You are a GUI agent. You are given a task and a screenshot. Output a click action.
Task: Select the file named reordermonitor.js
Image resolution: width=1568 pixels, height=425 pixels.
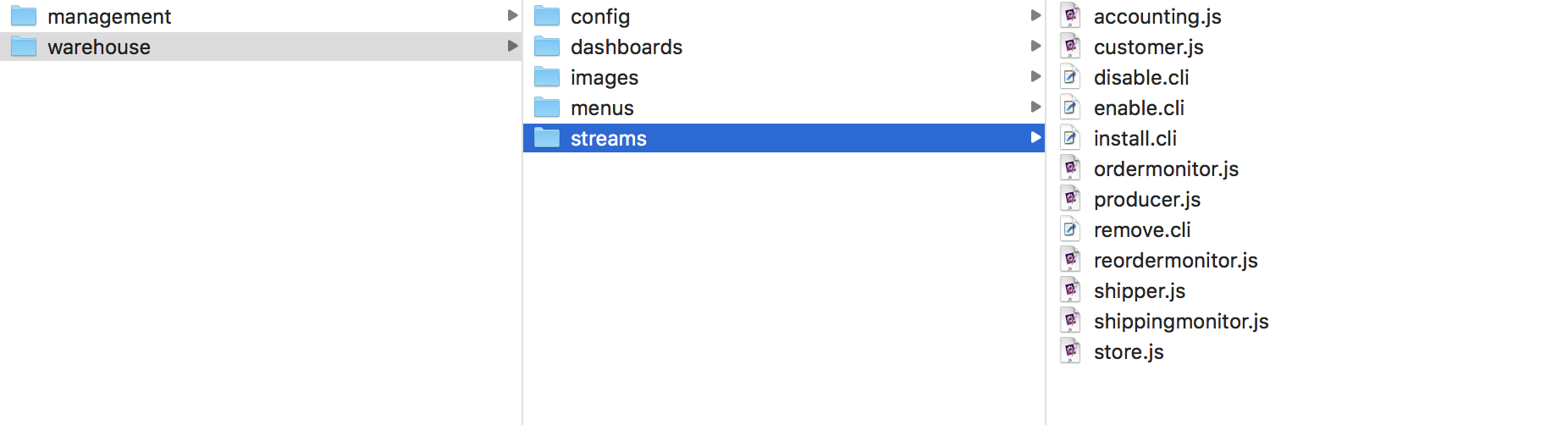click(1175, 260)
